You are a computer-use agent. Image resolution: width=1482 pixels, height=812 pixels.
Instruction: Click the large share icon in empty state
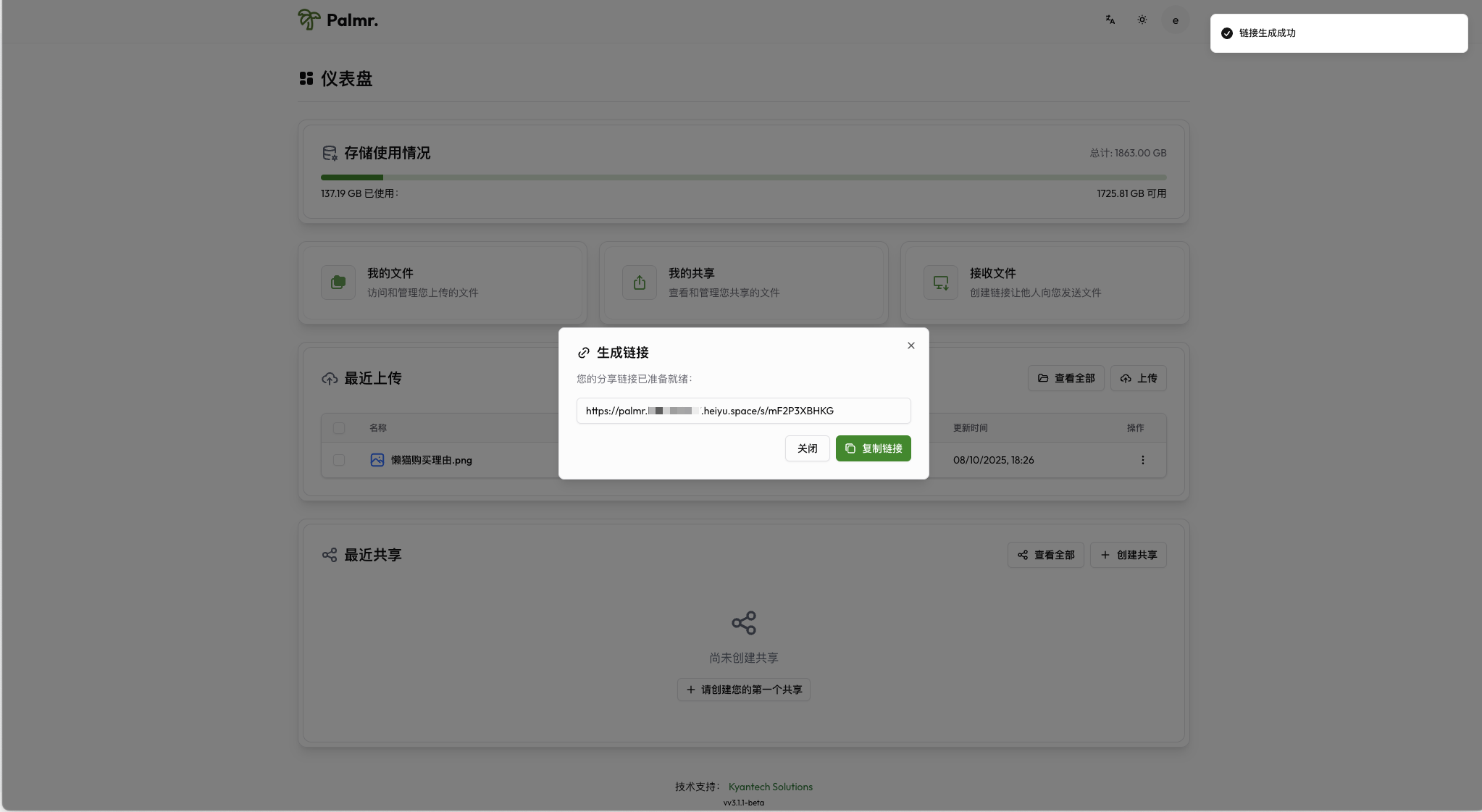click(744, 623)
